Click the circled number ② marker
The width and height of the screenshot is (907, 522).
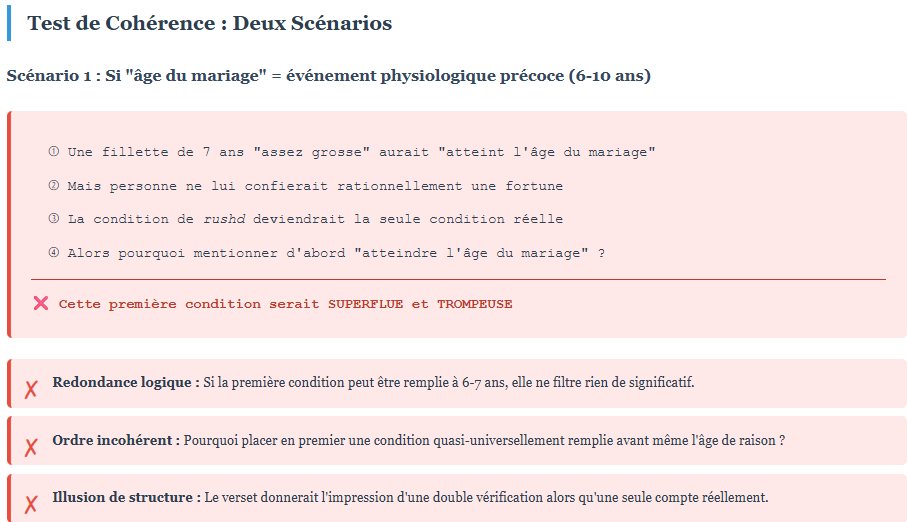tap(53, 186)
